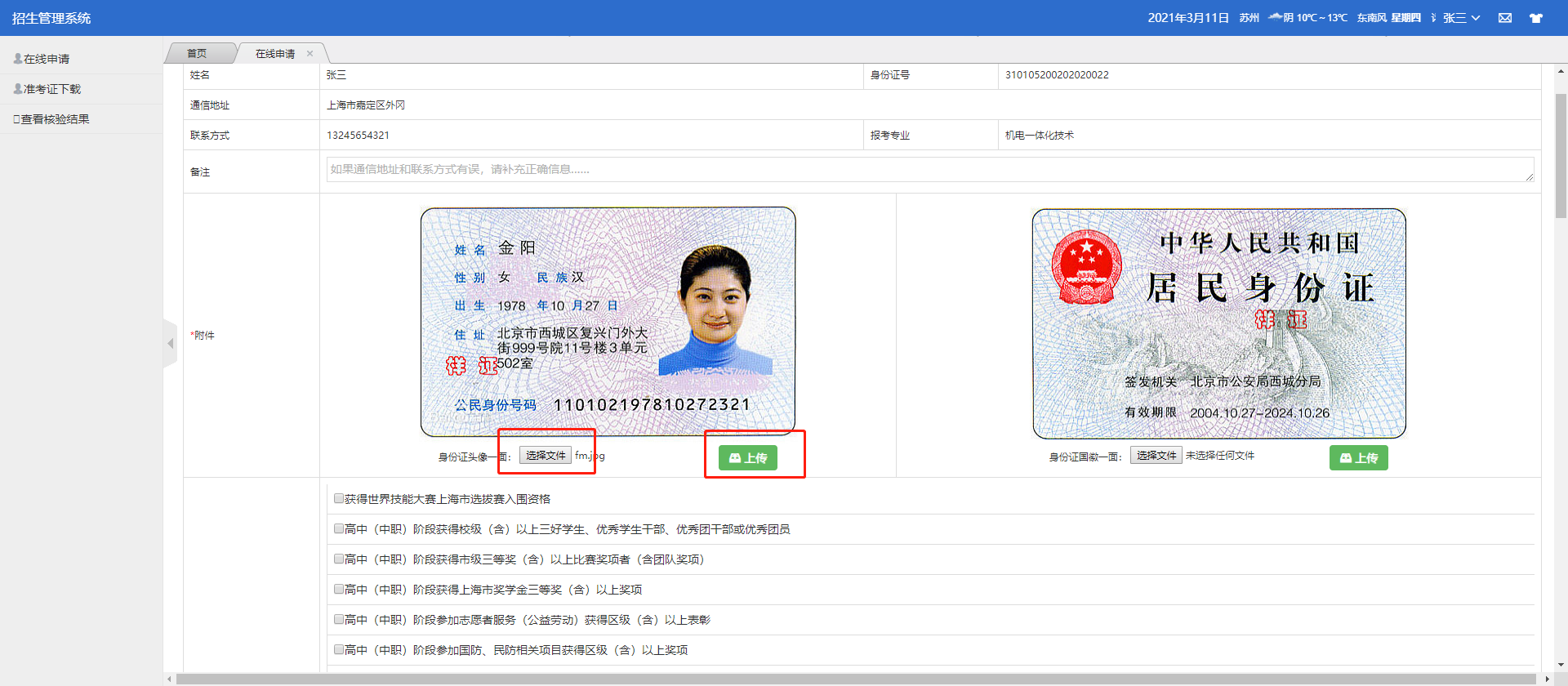Open the theme shirt icon in header

point(1536,18)
